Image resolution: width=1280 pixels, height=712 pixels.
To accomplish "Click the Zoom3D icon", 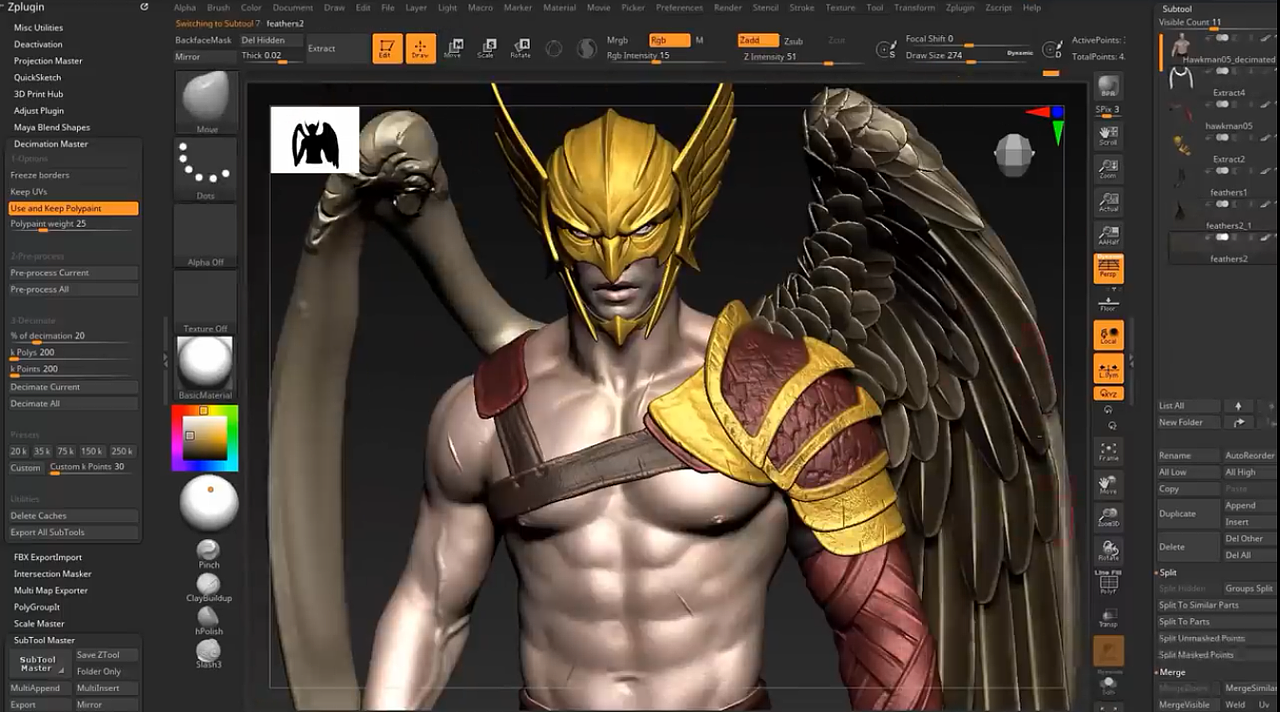I will 1108,518.
